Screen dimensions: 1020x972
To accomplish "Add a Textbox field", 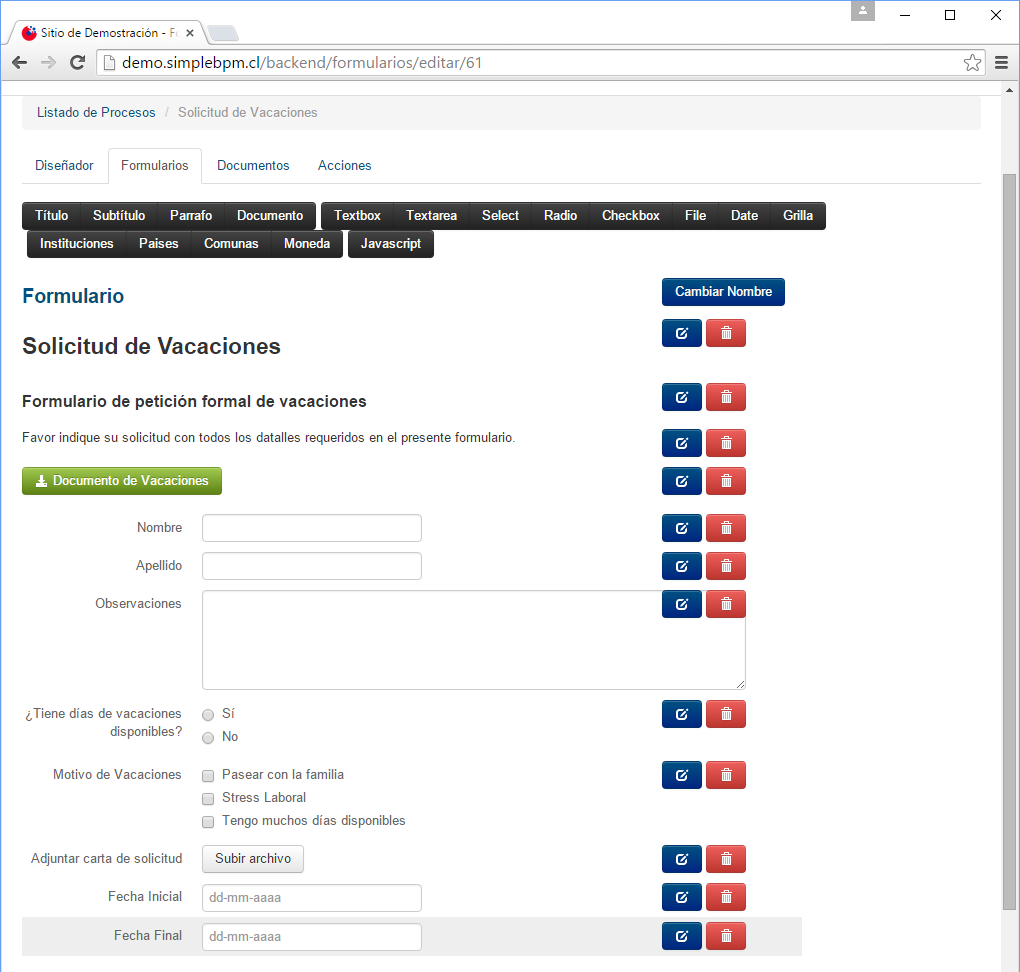I will click(x=357, y=215).
